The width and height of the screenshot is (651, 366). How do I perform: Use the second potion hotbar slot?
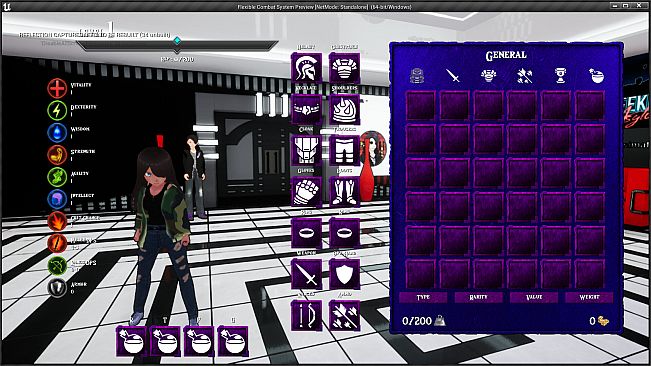pyautogui.click(x=165, y=342)
